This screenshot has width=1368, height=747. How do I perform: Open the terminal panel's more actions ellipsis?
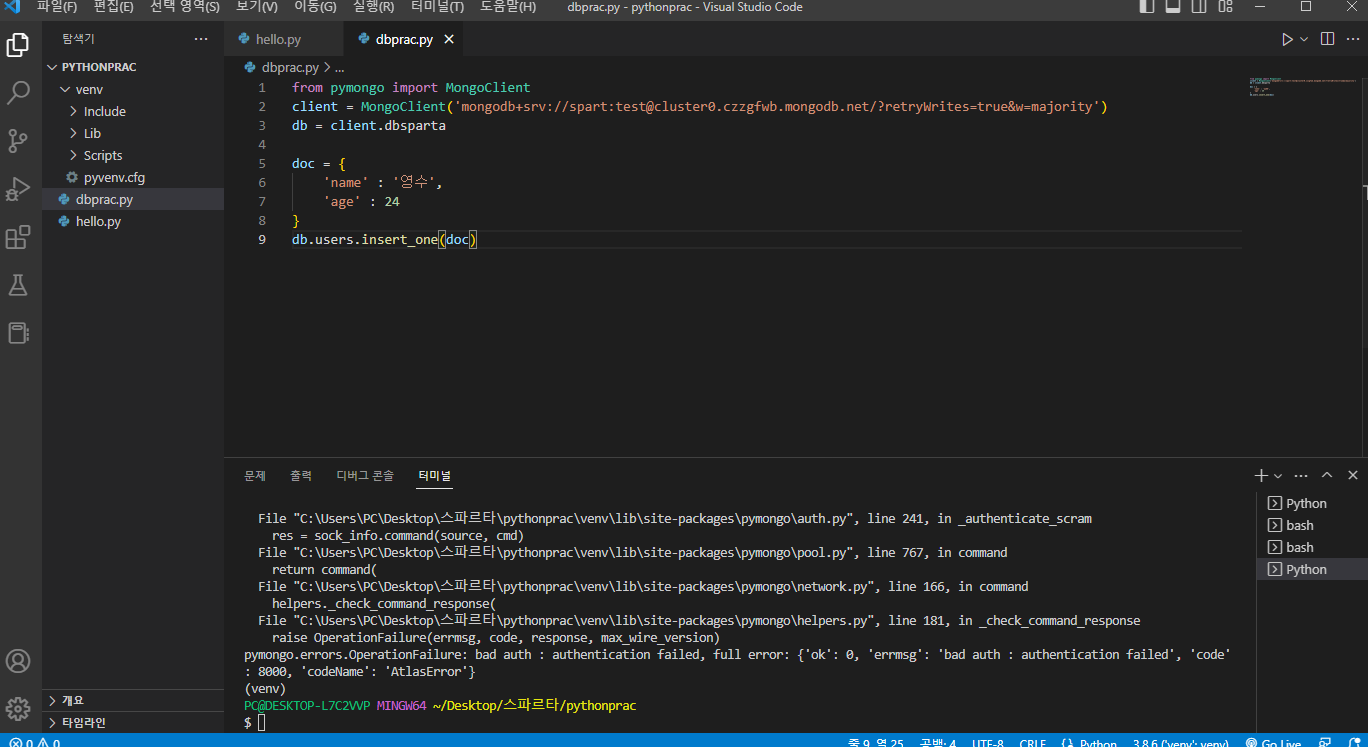(1301, 476)
